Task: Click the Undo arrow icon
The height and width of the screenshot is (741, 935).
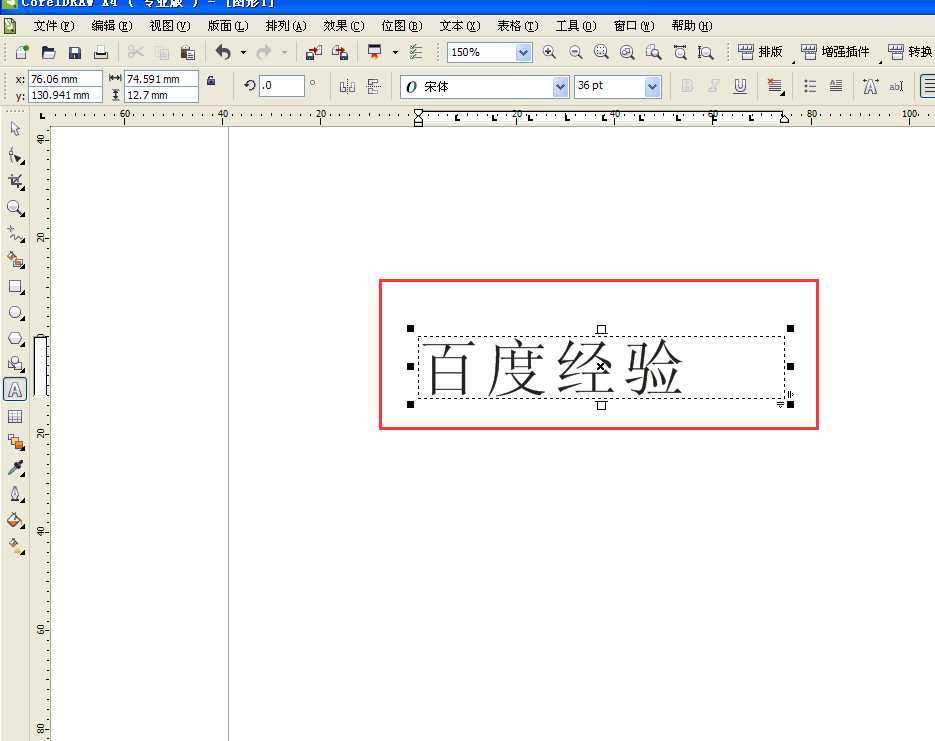Action: click(222, 51)
